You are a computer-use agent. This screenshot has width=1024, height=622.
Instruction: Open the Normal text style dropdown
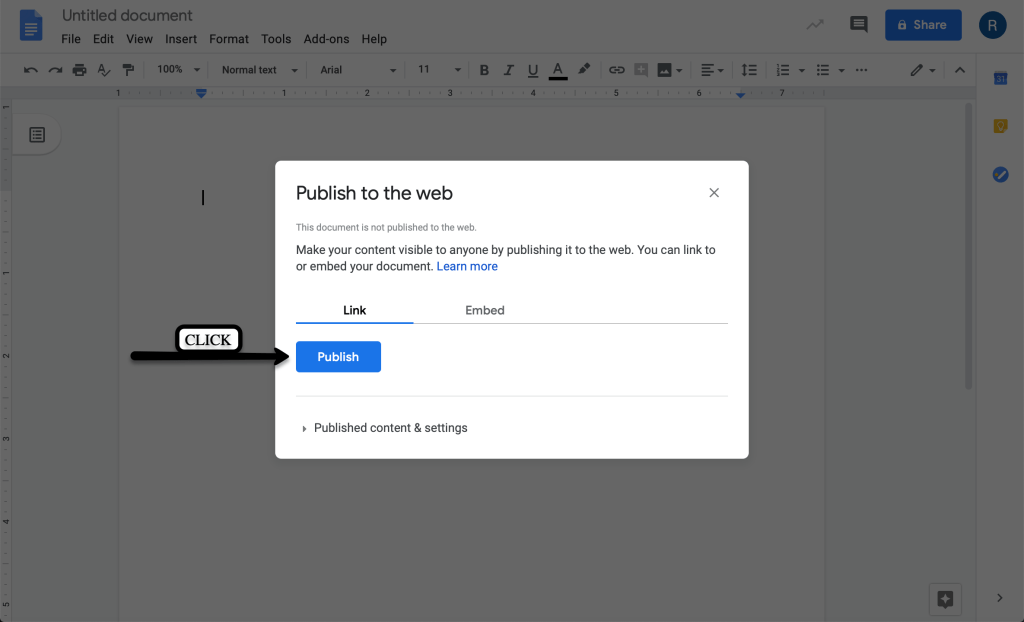259,70
